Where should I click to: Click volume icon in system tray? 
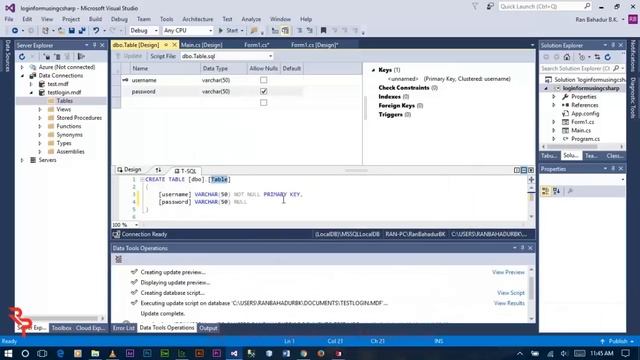click(x=564, y=353)
